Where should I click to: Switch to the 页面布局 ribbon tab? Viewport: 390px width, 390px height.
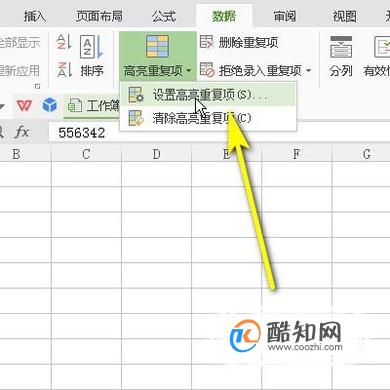click(x=99, y=16)
